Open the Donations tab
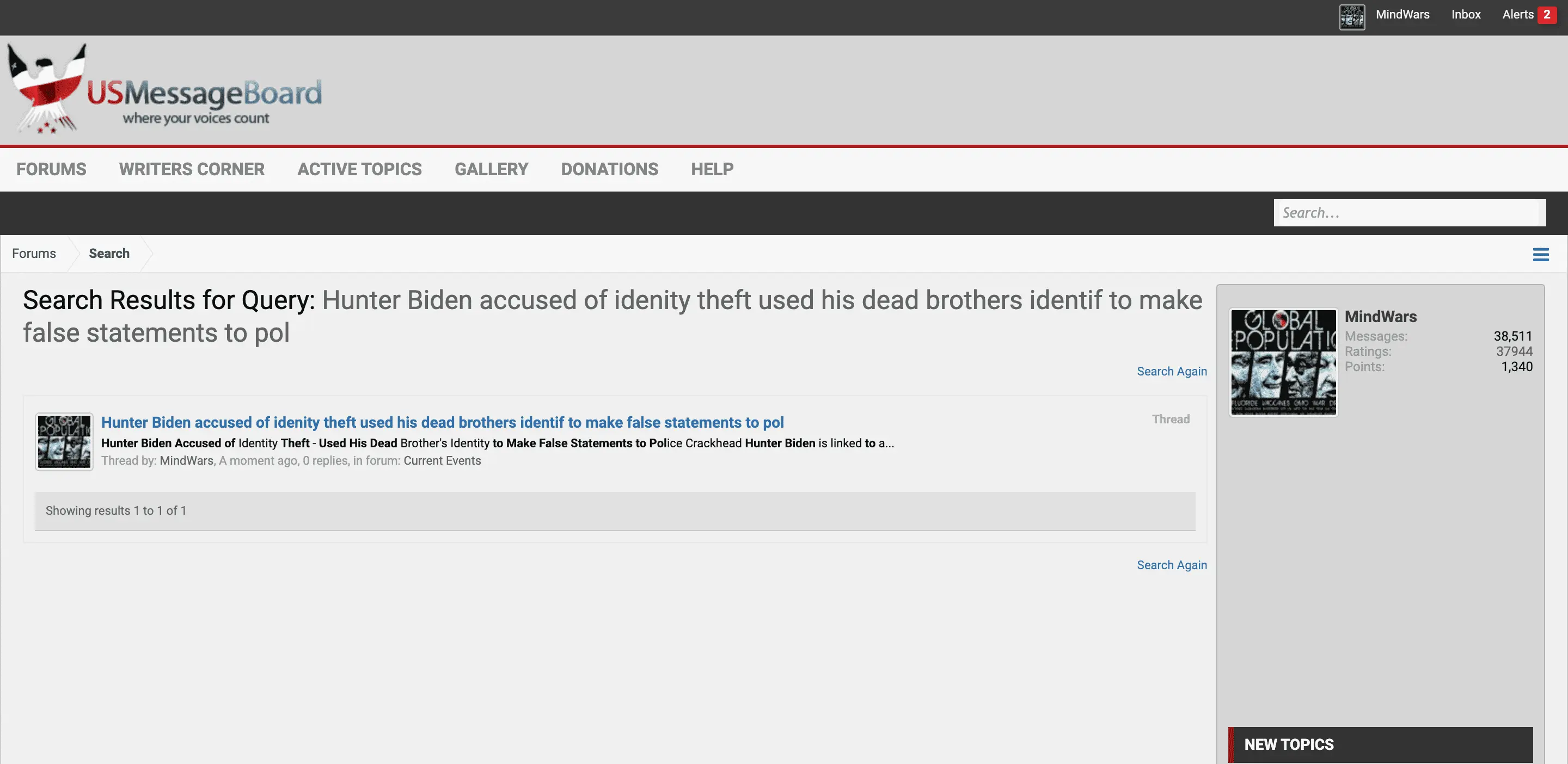 point(609,169)
